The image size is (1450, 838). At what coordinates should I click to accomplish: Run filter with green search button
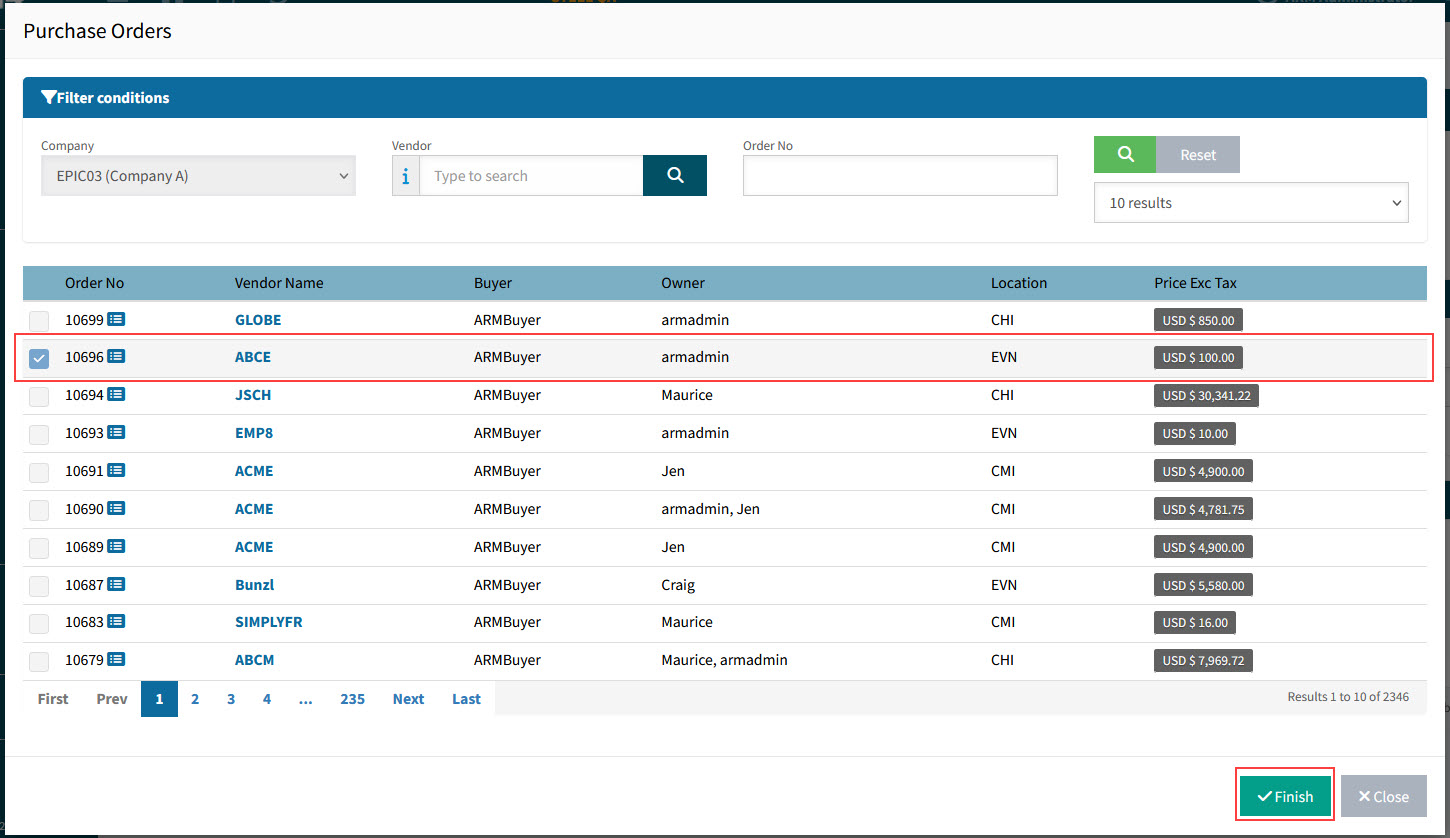pos(1125,155)
